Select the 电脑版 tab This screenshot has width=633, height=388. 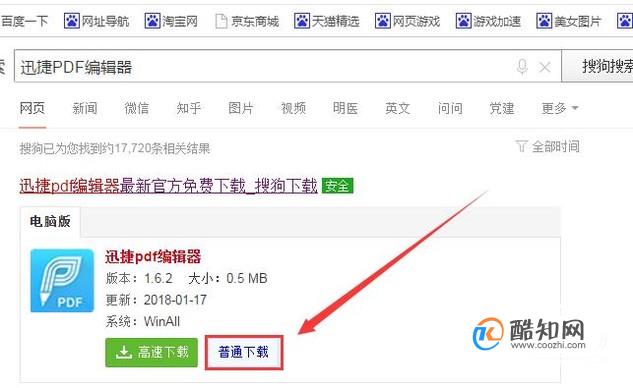[50, 221]
